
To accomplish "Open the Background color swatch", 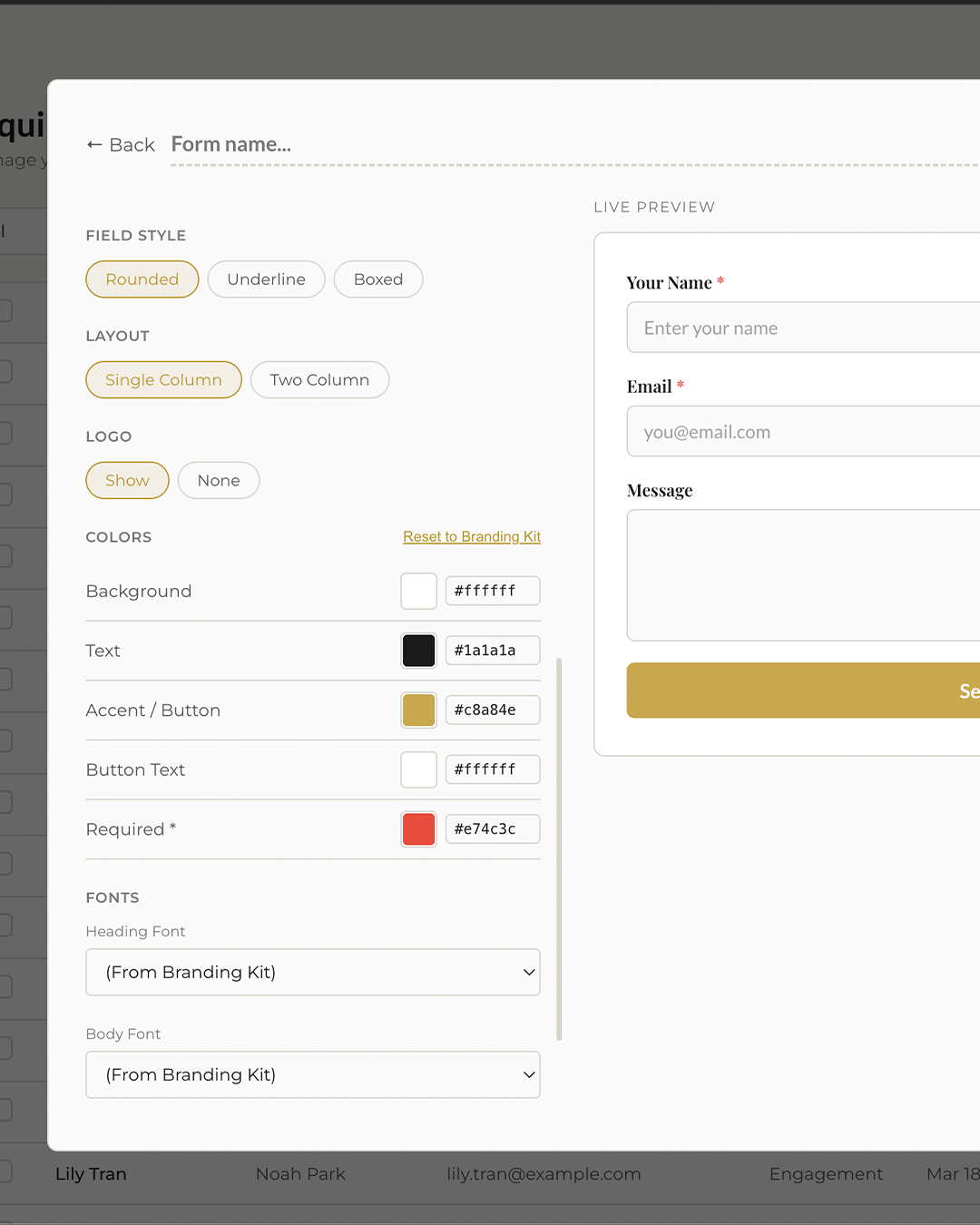I will [418, 591].
